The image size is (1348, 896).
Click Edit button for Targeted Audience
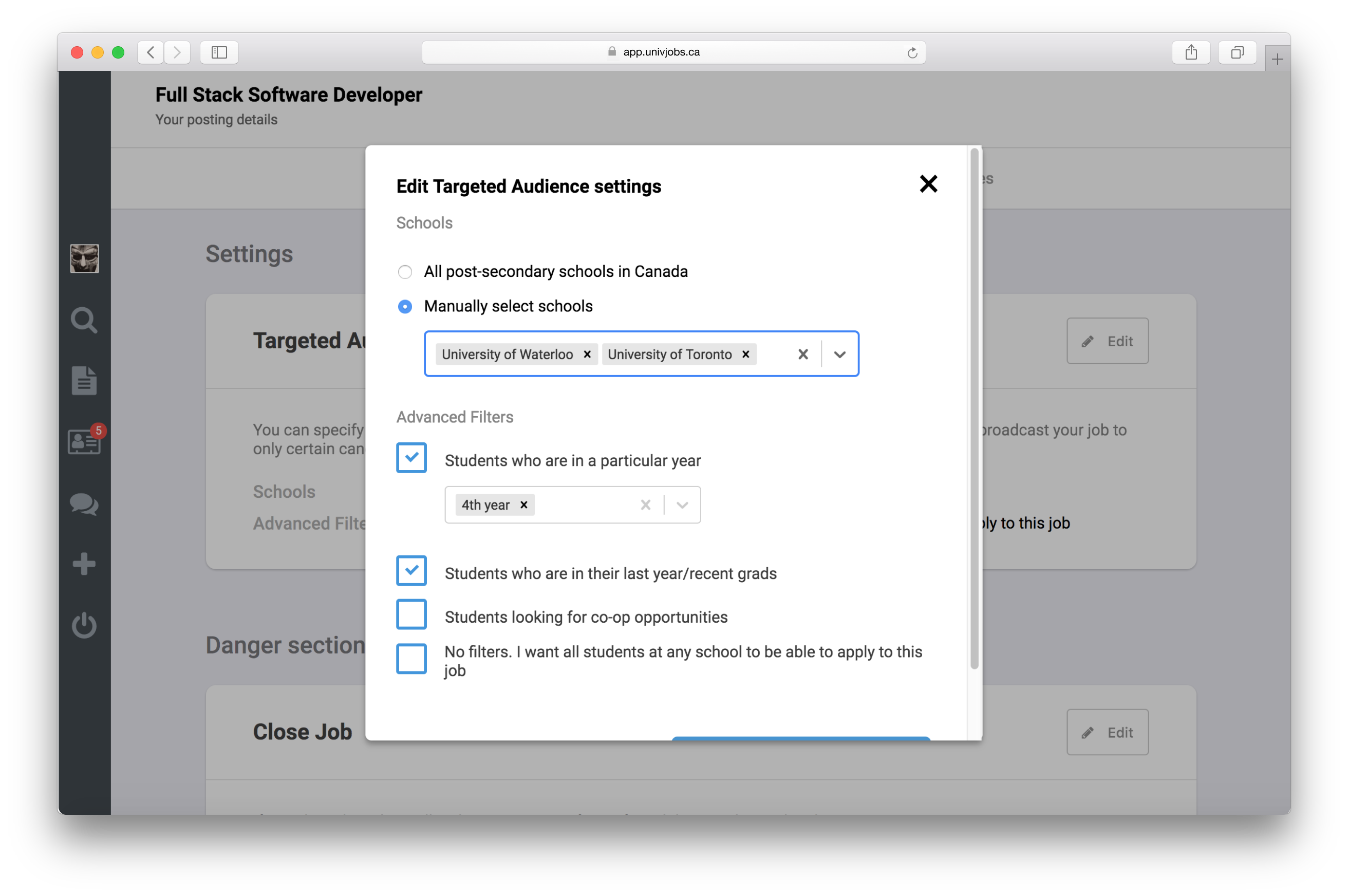(1107, 341)
